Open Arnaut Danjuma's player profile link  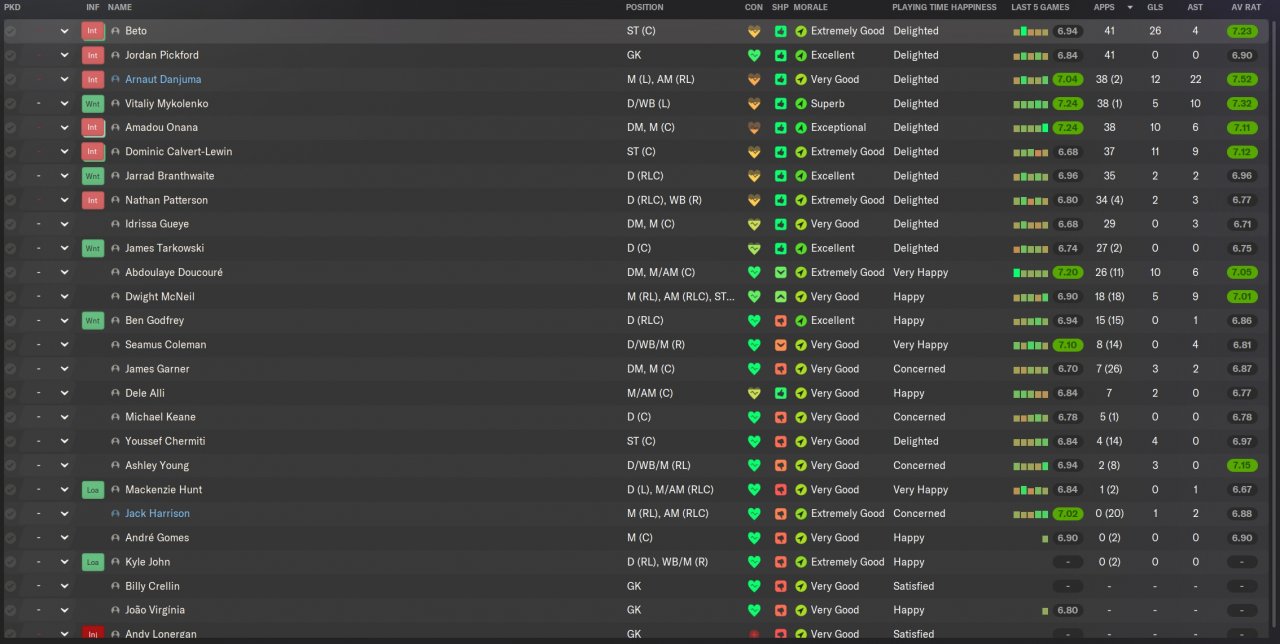click(x=163, y=79)
